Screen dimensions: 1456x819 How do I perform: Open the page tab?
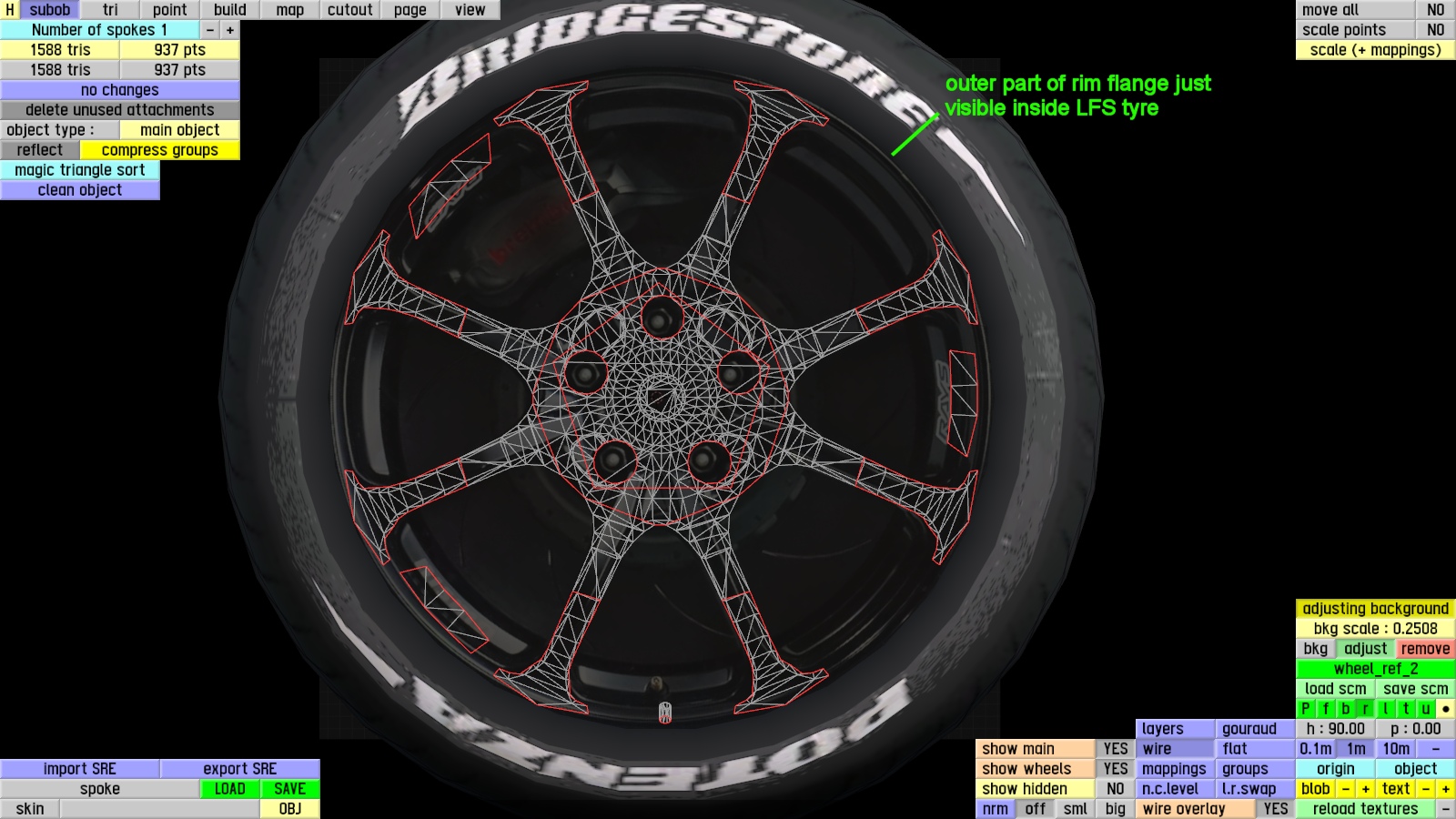click(x=410, y=10)
